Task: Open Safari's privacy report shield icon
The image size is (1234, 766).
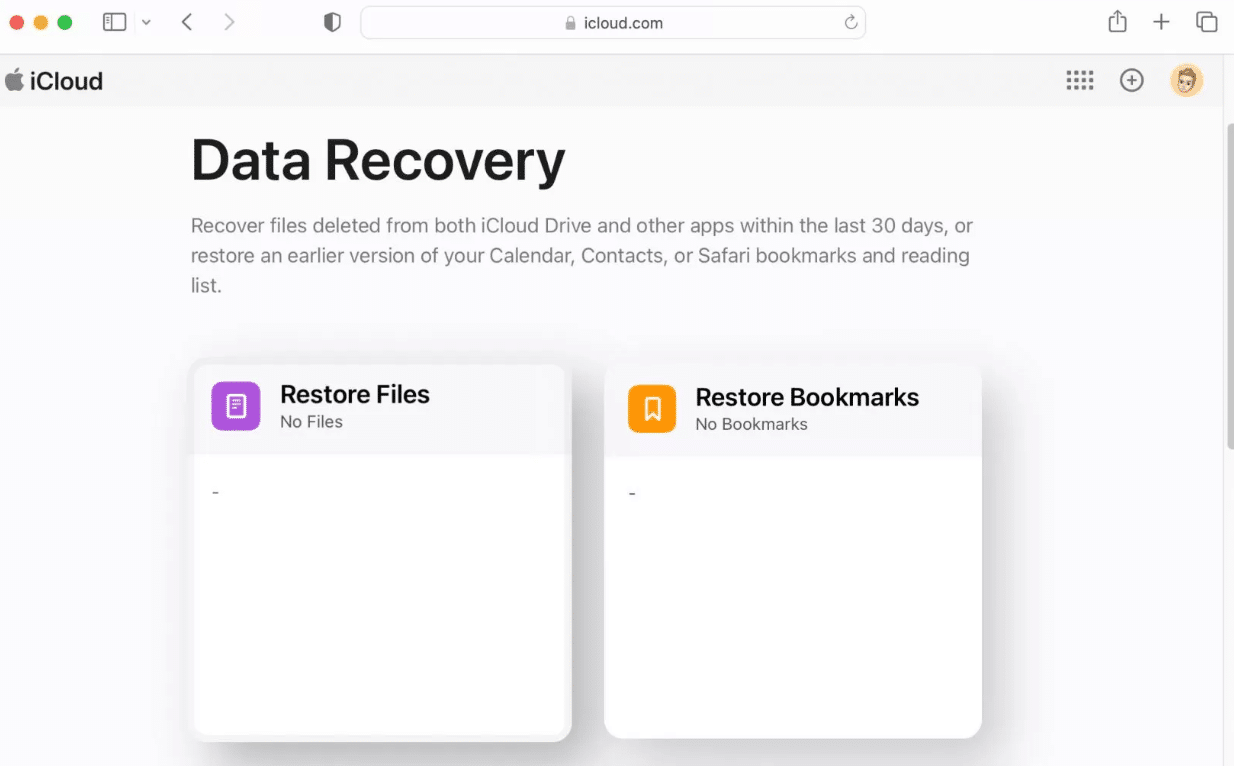Action: (331, 21)
